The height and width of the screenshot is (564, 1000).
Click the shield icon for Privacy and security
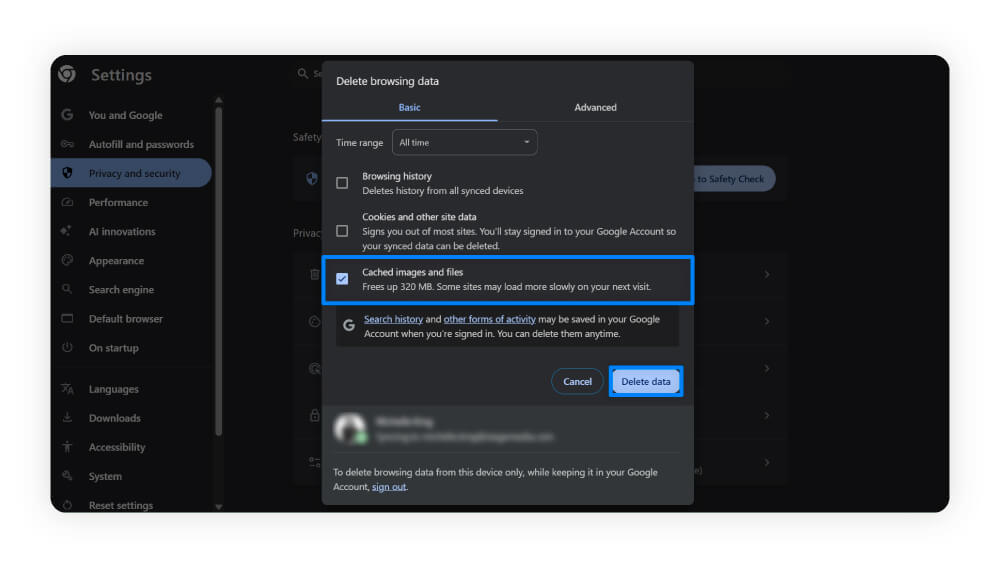click(x=67, y=173)
